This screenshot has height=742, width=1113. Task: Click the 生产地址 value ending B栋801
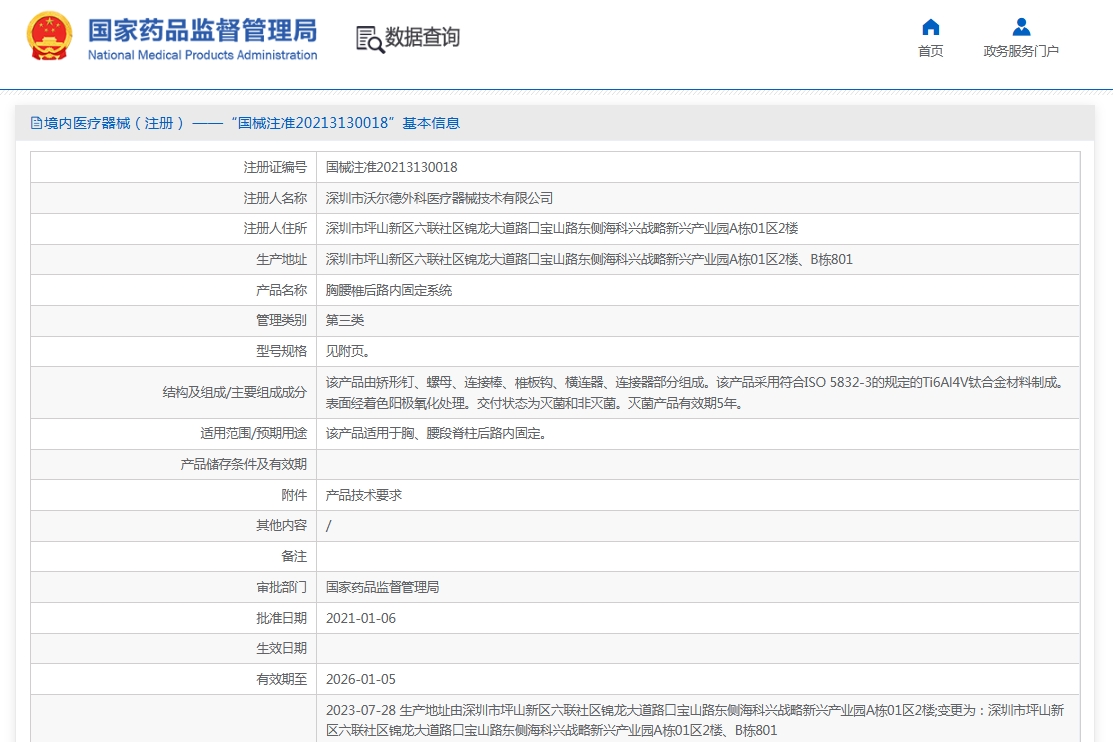589,259
